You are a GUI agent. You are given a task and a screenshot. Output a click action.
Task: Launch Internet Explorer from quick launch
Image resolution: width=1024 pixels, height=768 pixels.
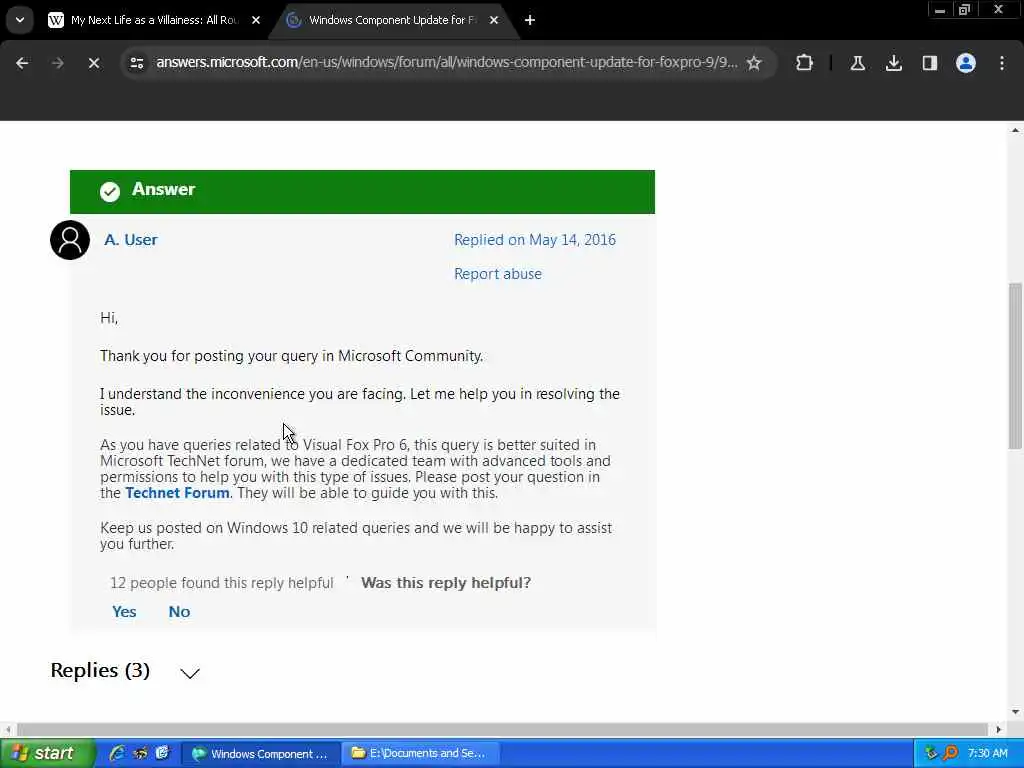[x=117, y=754]
